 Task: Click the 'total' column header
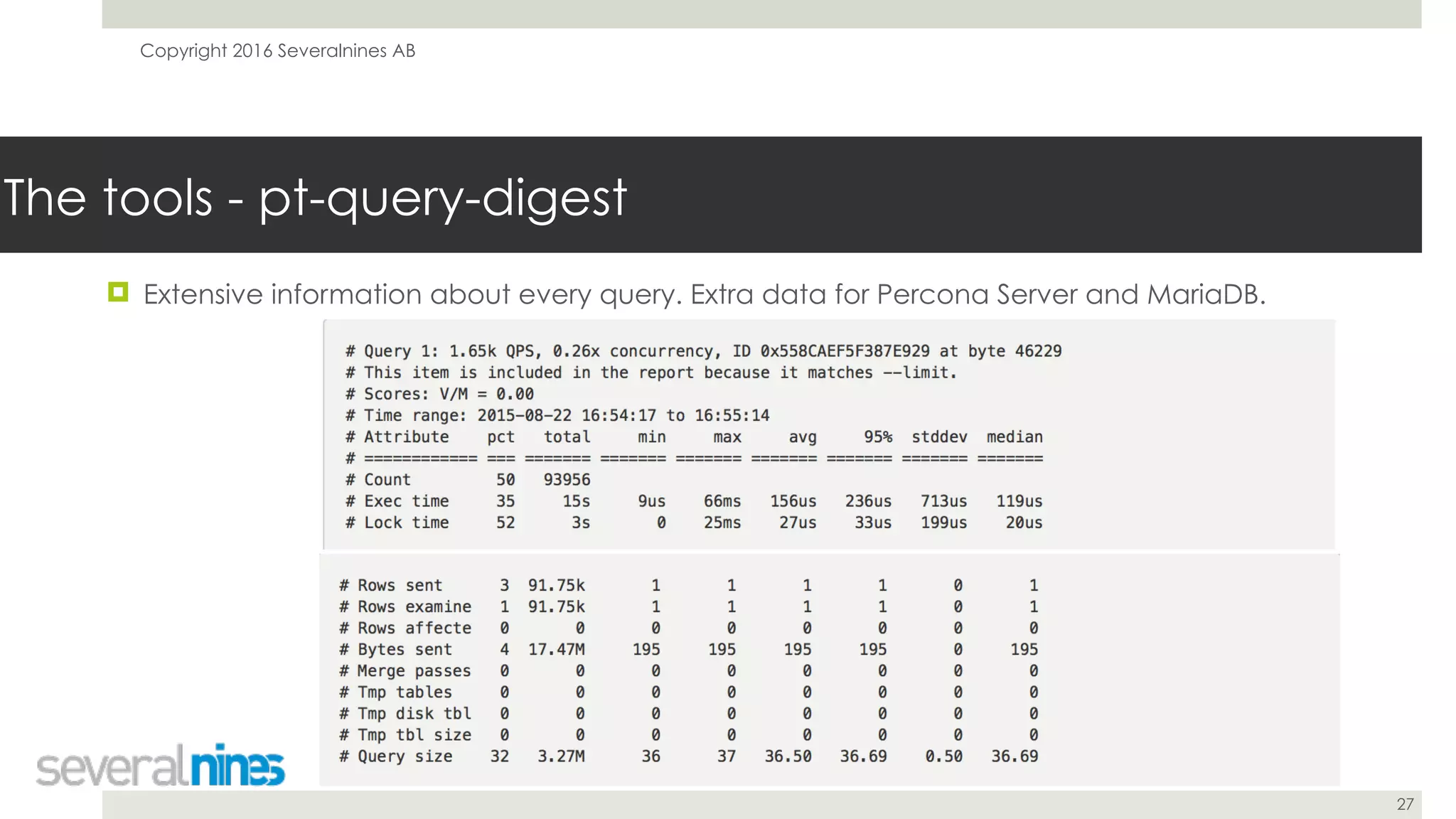[567, 437]
